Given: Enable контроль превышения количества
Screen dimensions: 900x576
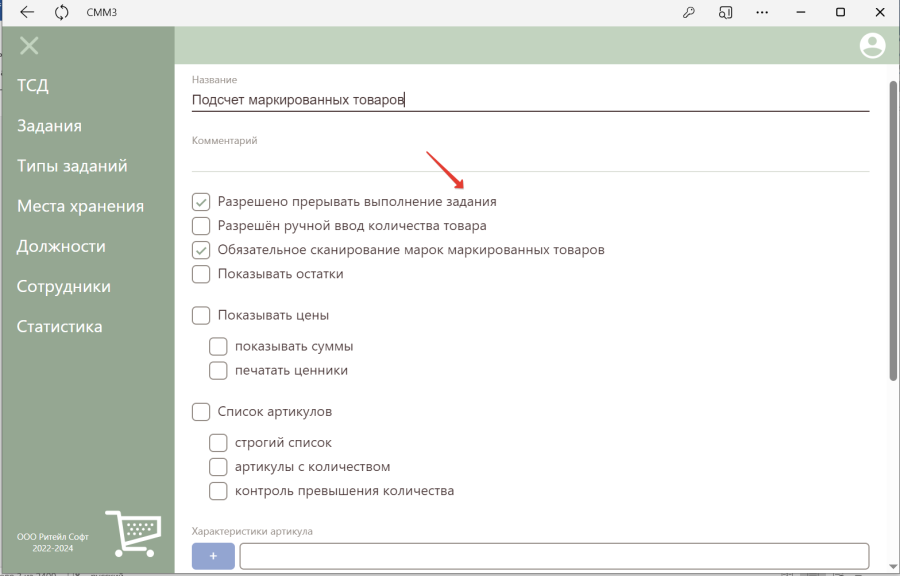Looking at the screenshot, I should (218, 491).
